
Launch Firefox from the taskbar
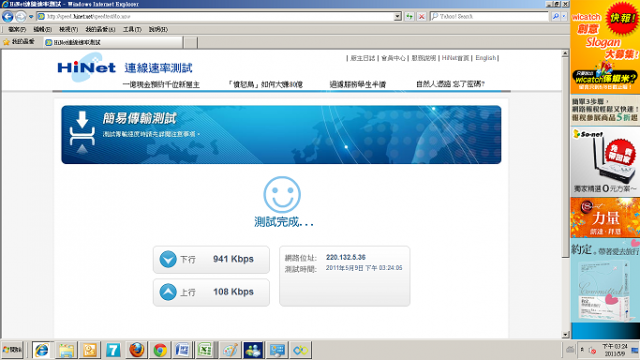point(137,350)
